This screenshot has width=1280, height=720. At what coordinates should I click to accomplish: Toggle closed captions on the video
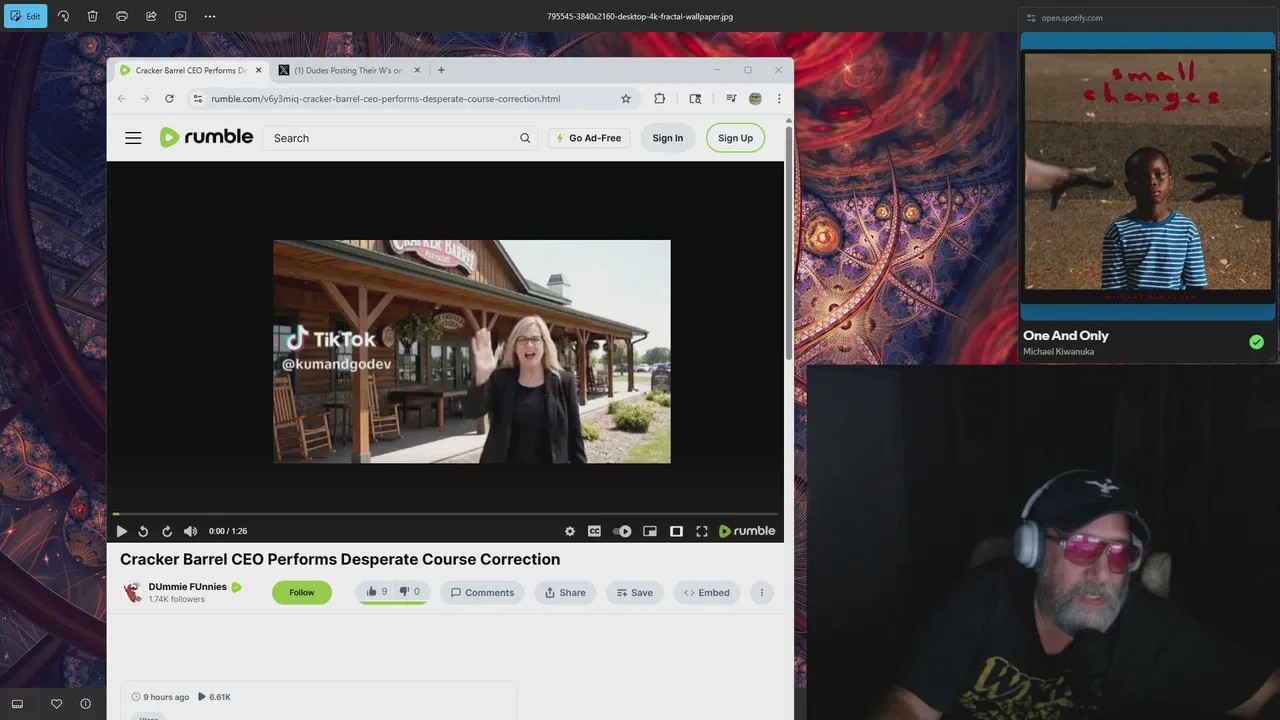(x=594, y=531)
